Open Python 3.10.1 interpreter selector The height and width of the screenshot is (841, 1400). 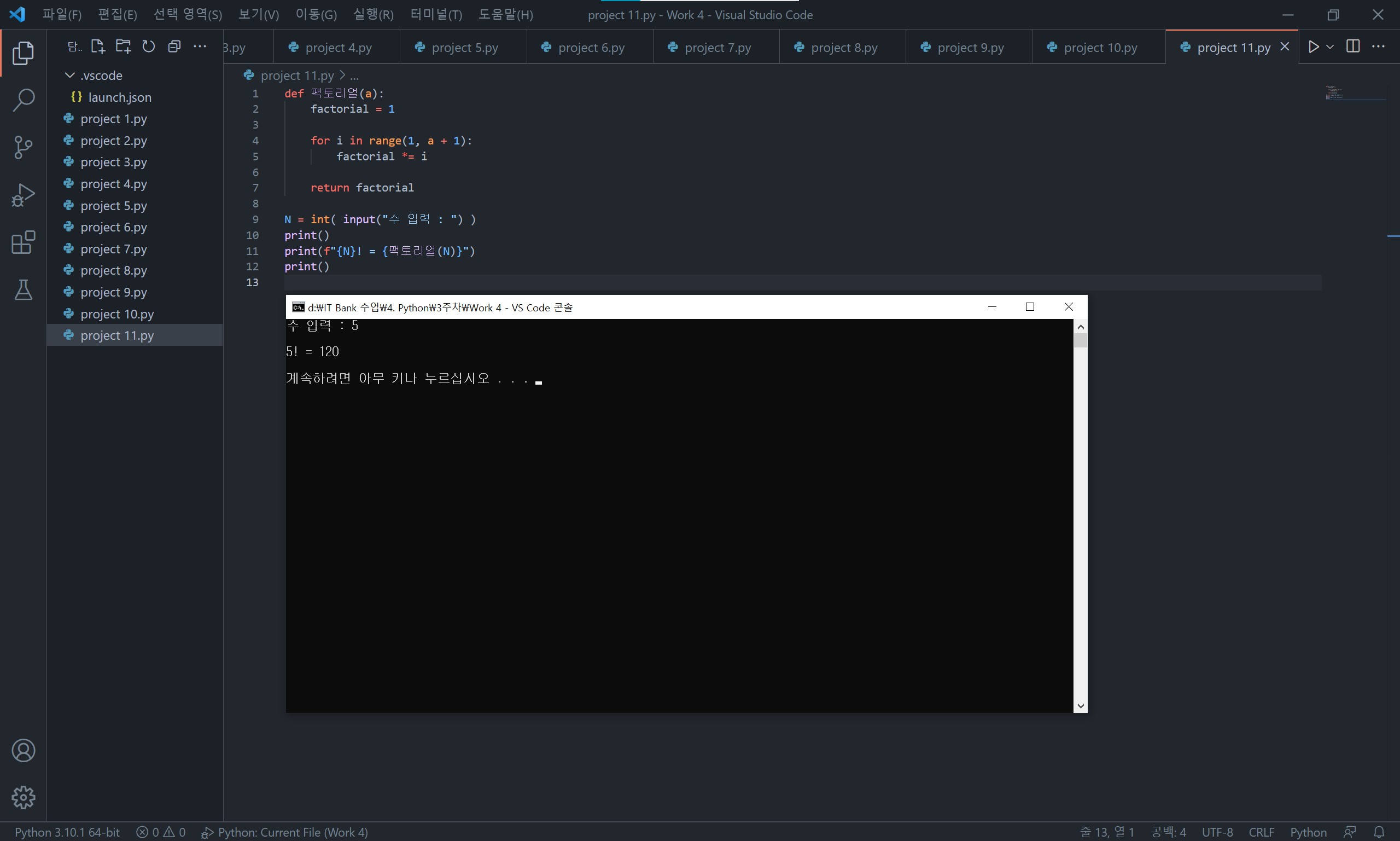[67, 832]
